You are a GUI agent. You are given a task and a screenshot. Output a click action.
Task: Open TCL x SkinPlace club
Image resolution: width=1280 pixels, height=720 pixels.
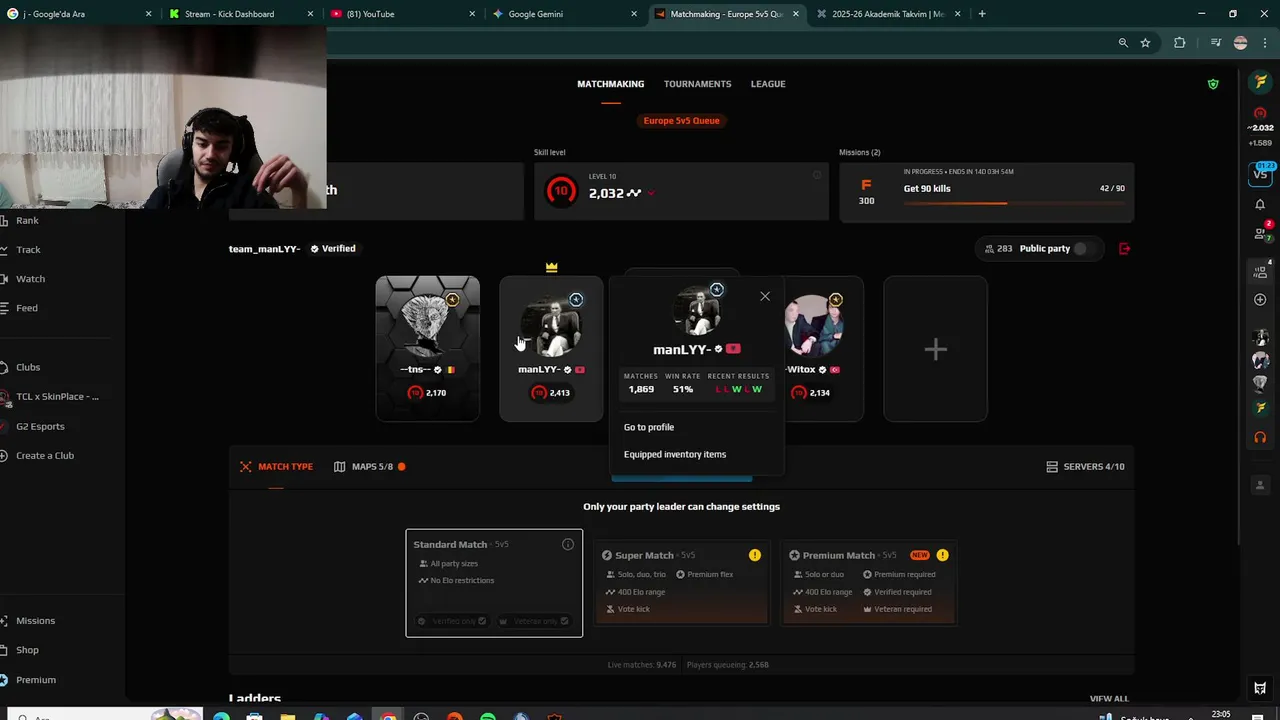[x=56, y=397]
